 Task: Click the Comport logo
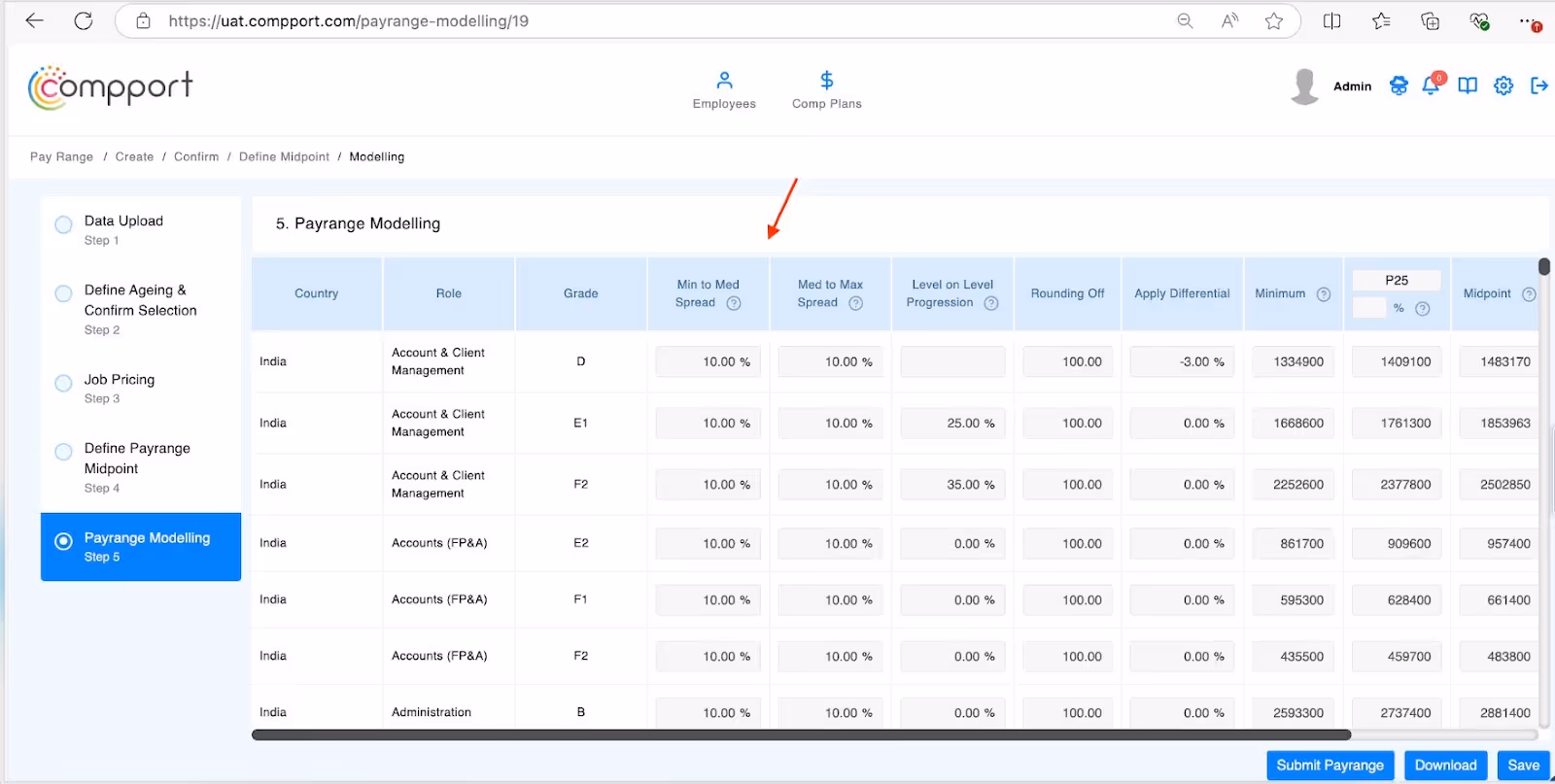click(x=111, y=87)
